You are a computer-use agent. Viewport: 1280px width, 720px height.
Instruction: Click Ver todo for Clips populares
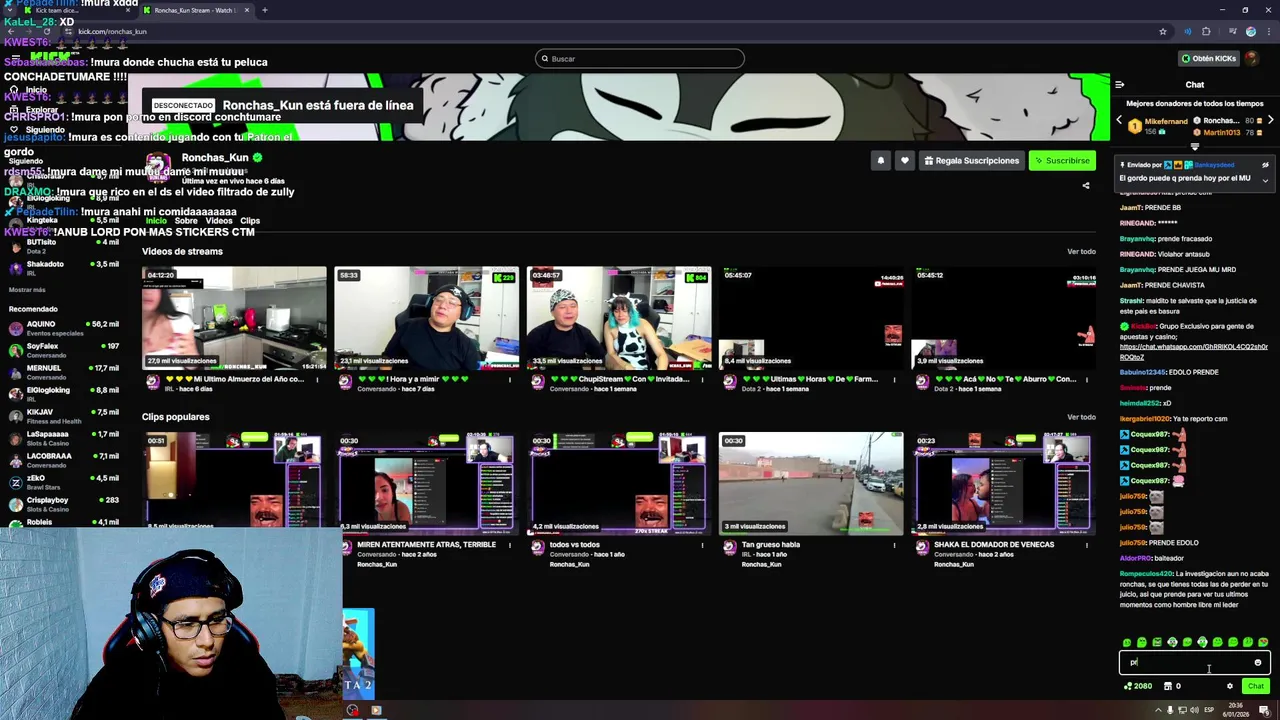[1081, 417]
